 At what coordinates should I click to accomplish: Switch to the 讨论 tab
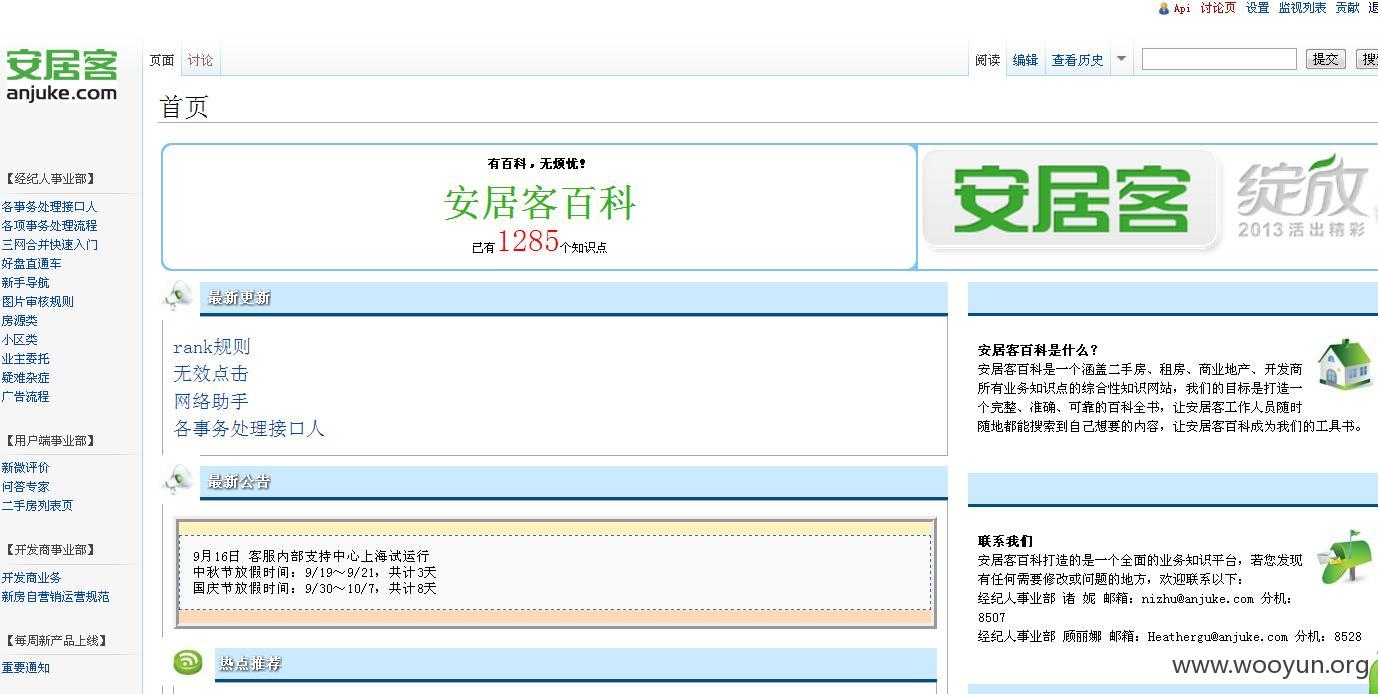tap(200, 60)
